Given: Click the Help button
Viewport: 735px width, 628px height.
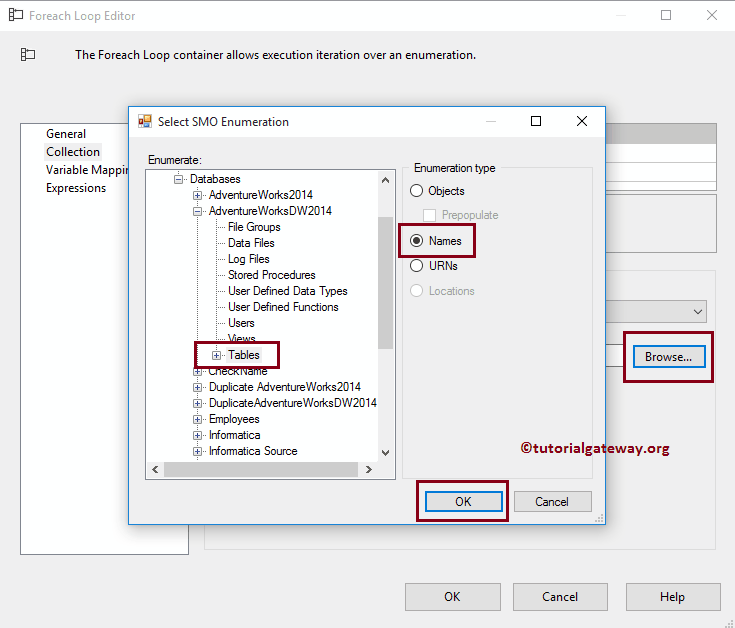Looking at the screenshot, I should (673, 597).
